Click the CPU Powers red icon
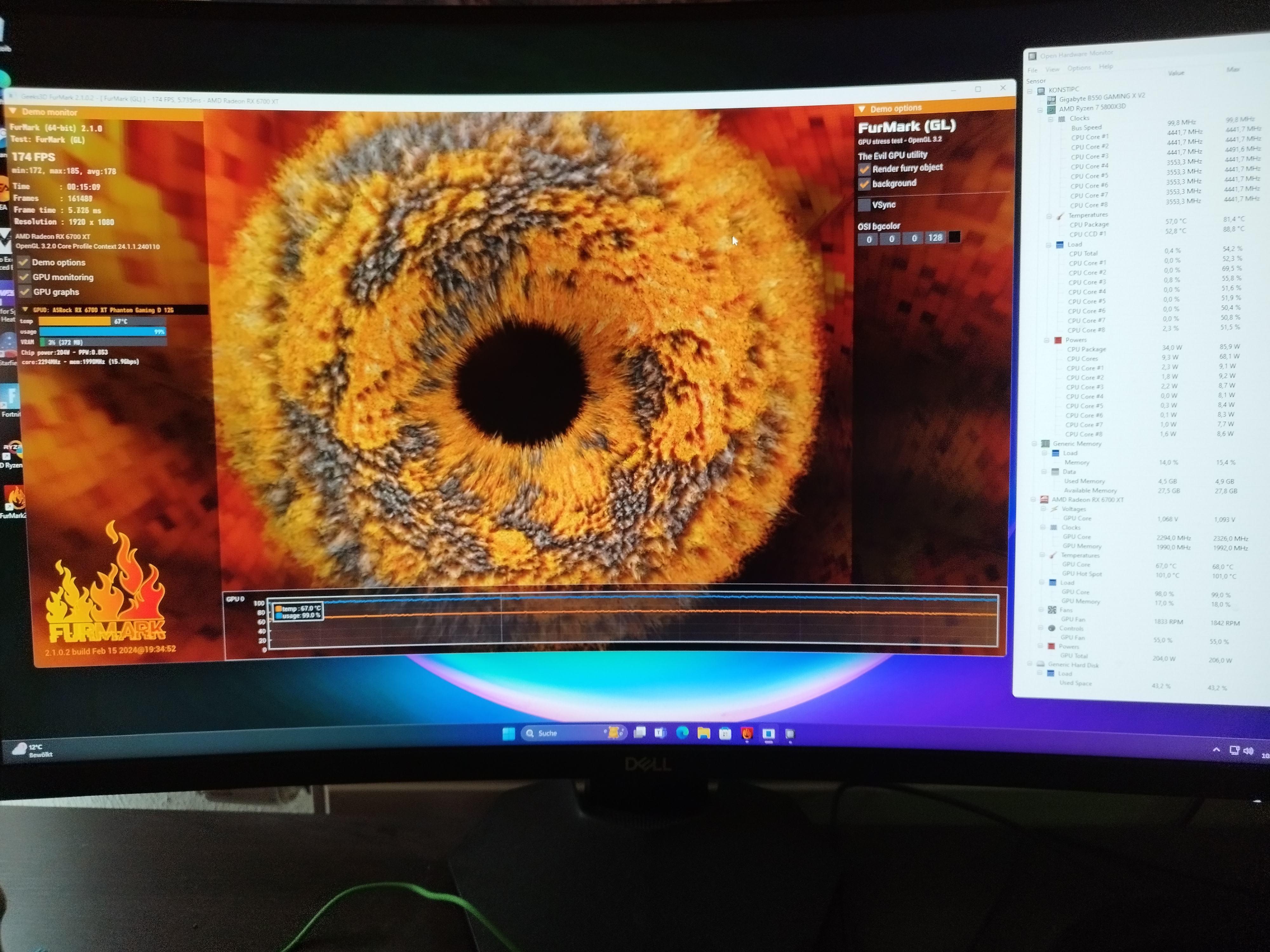 point(1058,340)
